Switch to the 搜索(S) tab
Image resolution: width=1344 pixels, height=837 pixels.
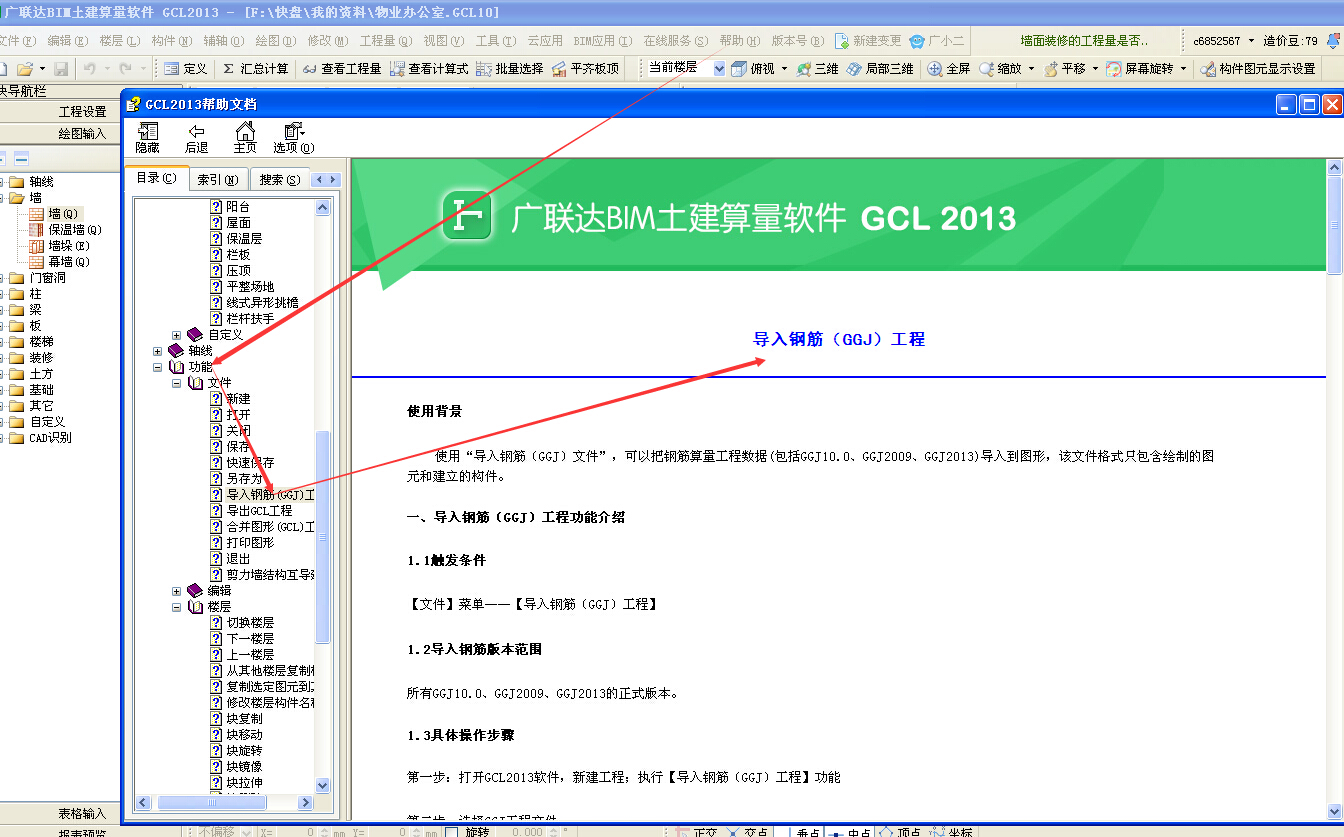[x=279, y=180]
